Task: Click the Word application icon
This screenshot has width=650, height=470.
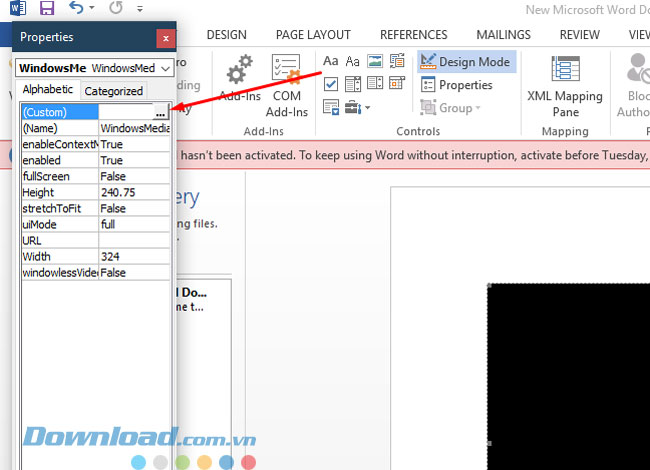Action: pos(18,8)
